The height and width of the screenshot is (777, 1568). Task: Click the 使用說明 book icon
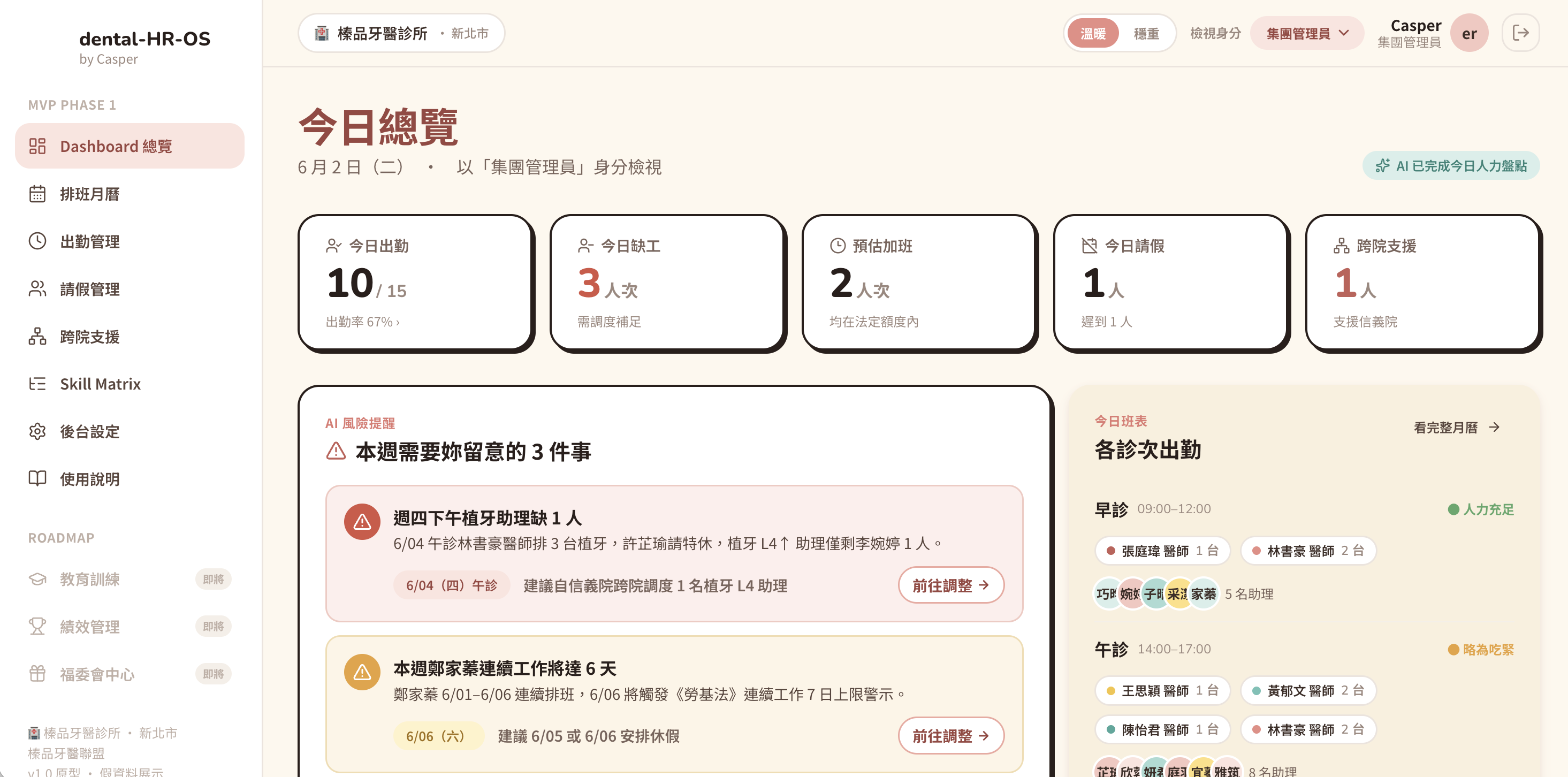37,479
